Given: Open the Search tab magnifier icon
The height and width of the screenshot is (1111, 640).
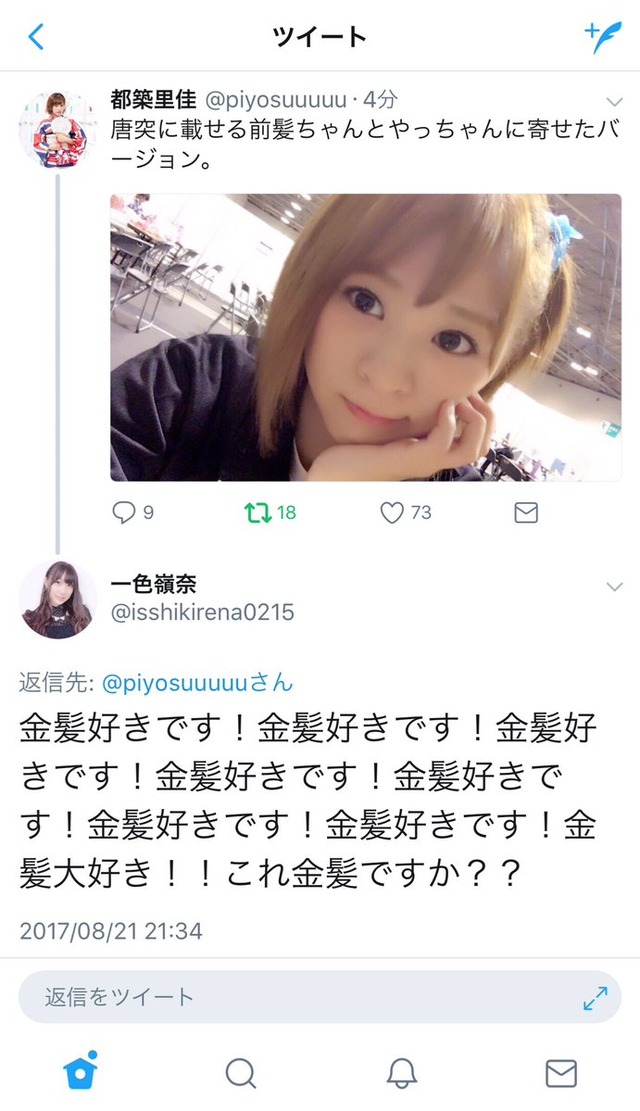Looking at the screenshot, I should tap(240, 1073).
